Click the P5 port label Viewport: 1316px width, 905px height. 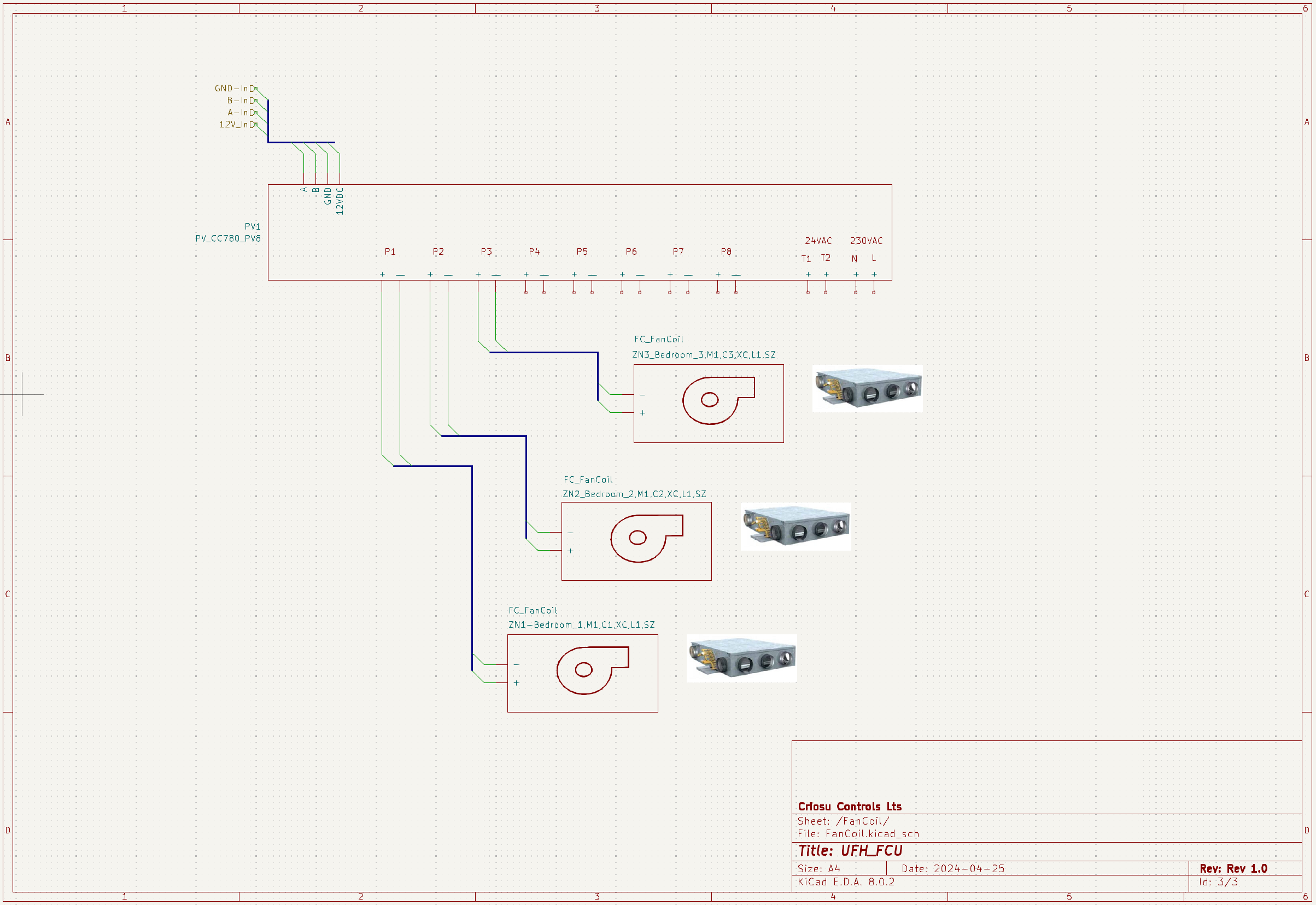[582, 251]
